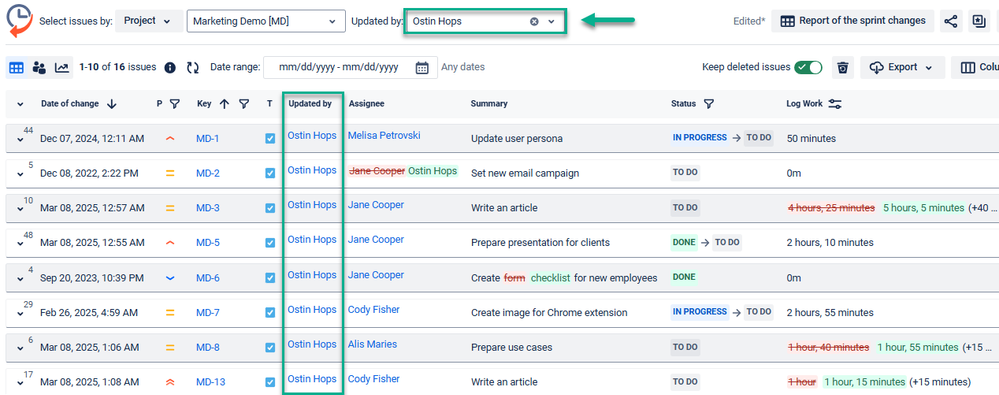The height and width of the screenshot is (395, 999).
Task: Open issue MD-3 link
Action: (x=208, y=208)
